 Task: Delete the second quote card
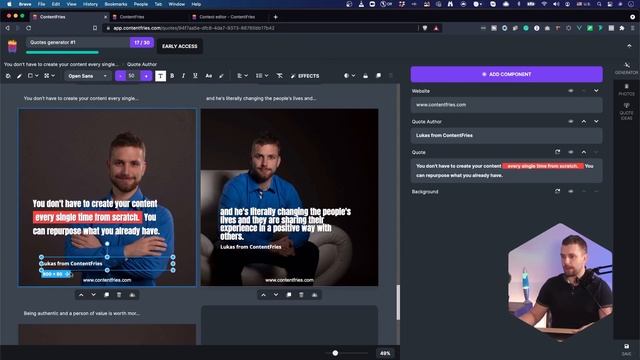301,295
